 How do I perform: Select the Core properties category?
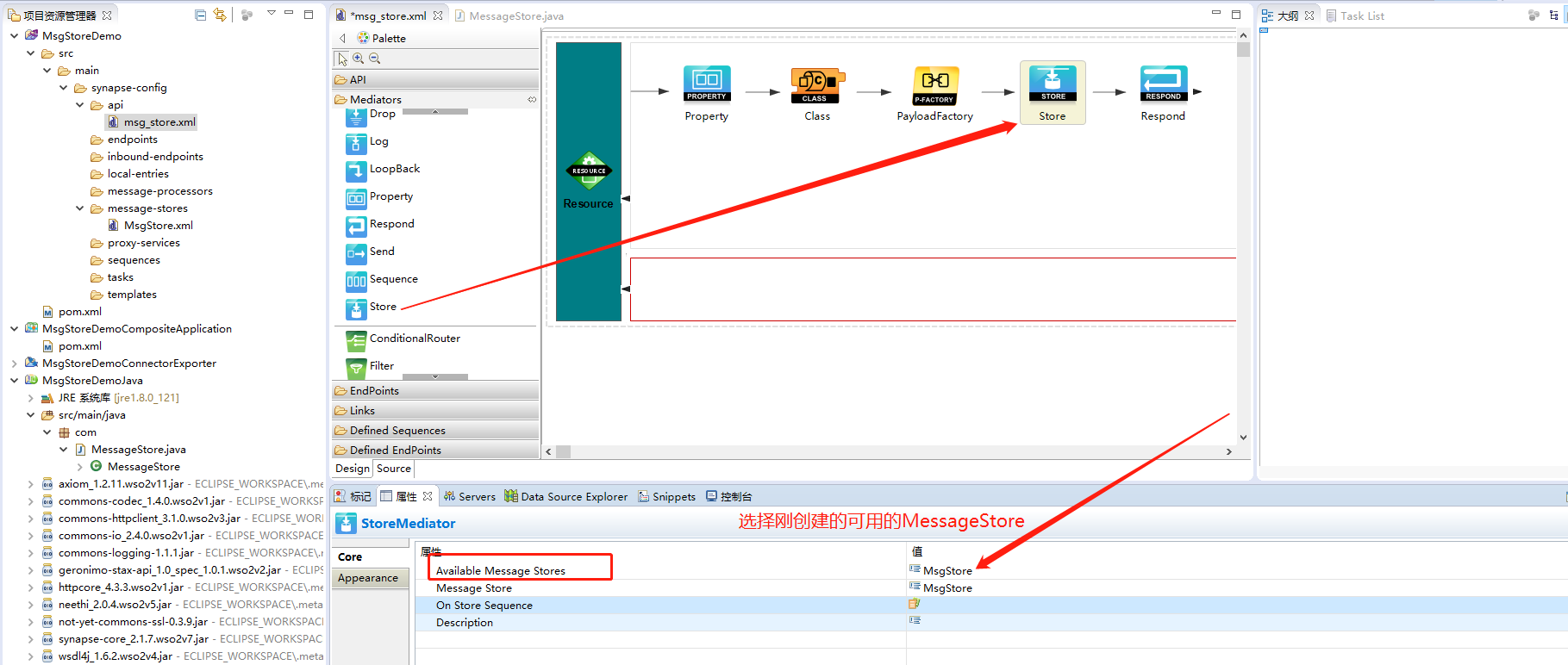(370, 557)
